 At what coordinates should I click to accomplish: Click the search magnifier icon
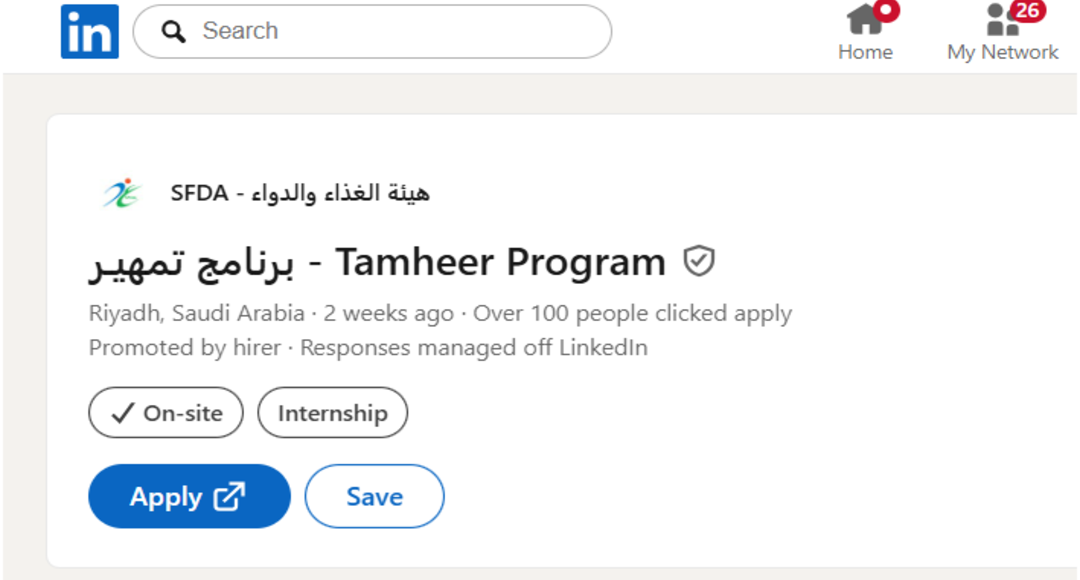(x=174, y=32)
